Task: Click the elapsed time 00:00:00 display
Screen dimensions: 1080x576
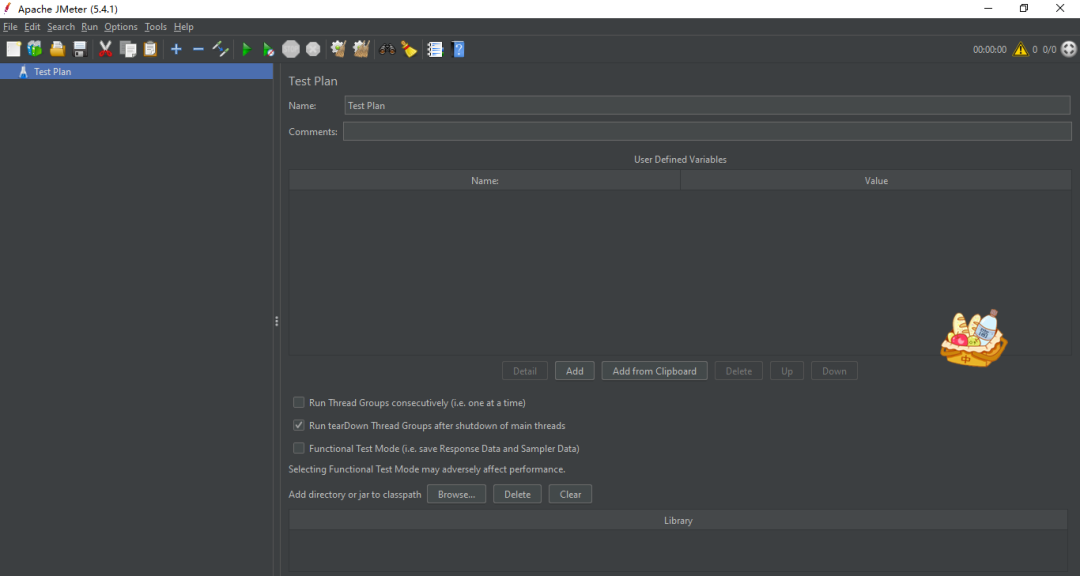Action: pos(990,50)
